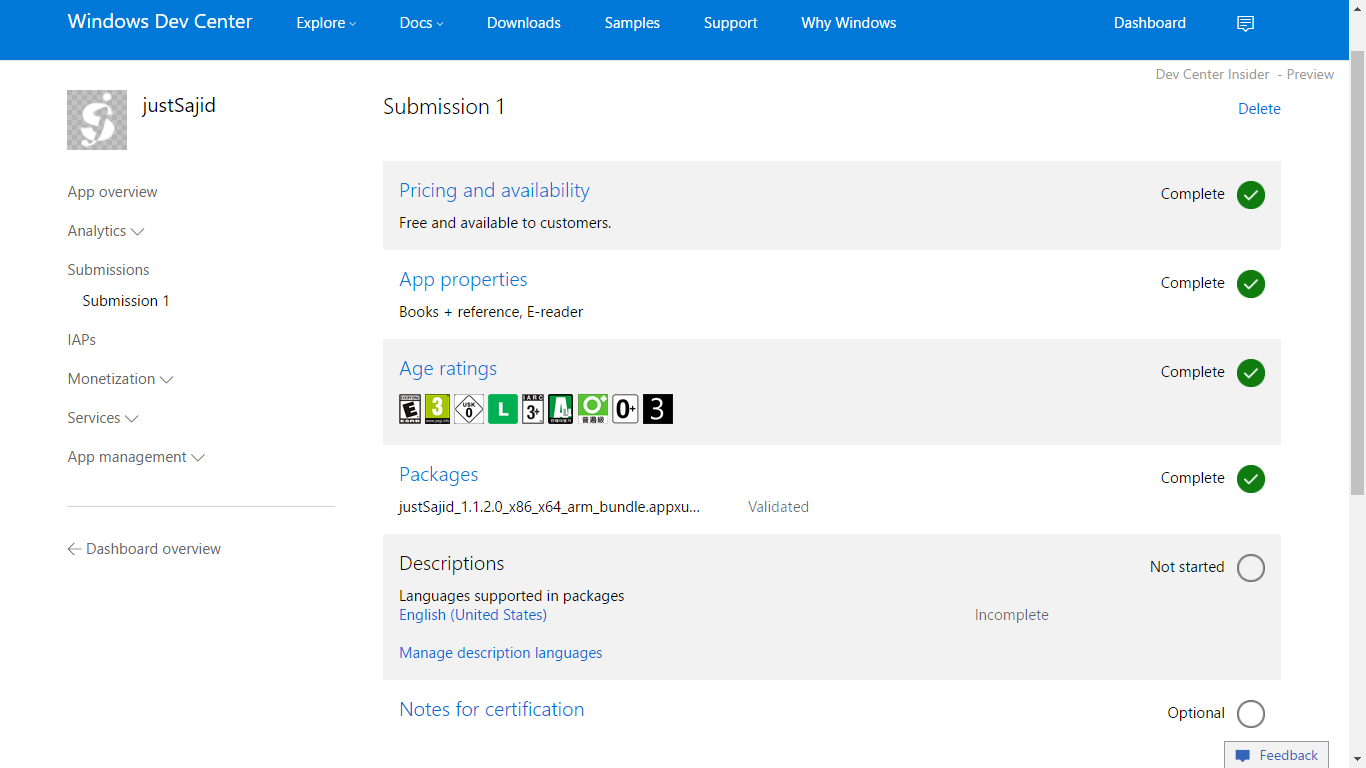Screen dimensions: 1366x768
Task: Expand the Analytics section in sidebar
Action: coord(106,231)
